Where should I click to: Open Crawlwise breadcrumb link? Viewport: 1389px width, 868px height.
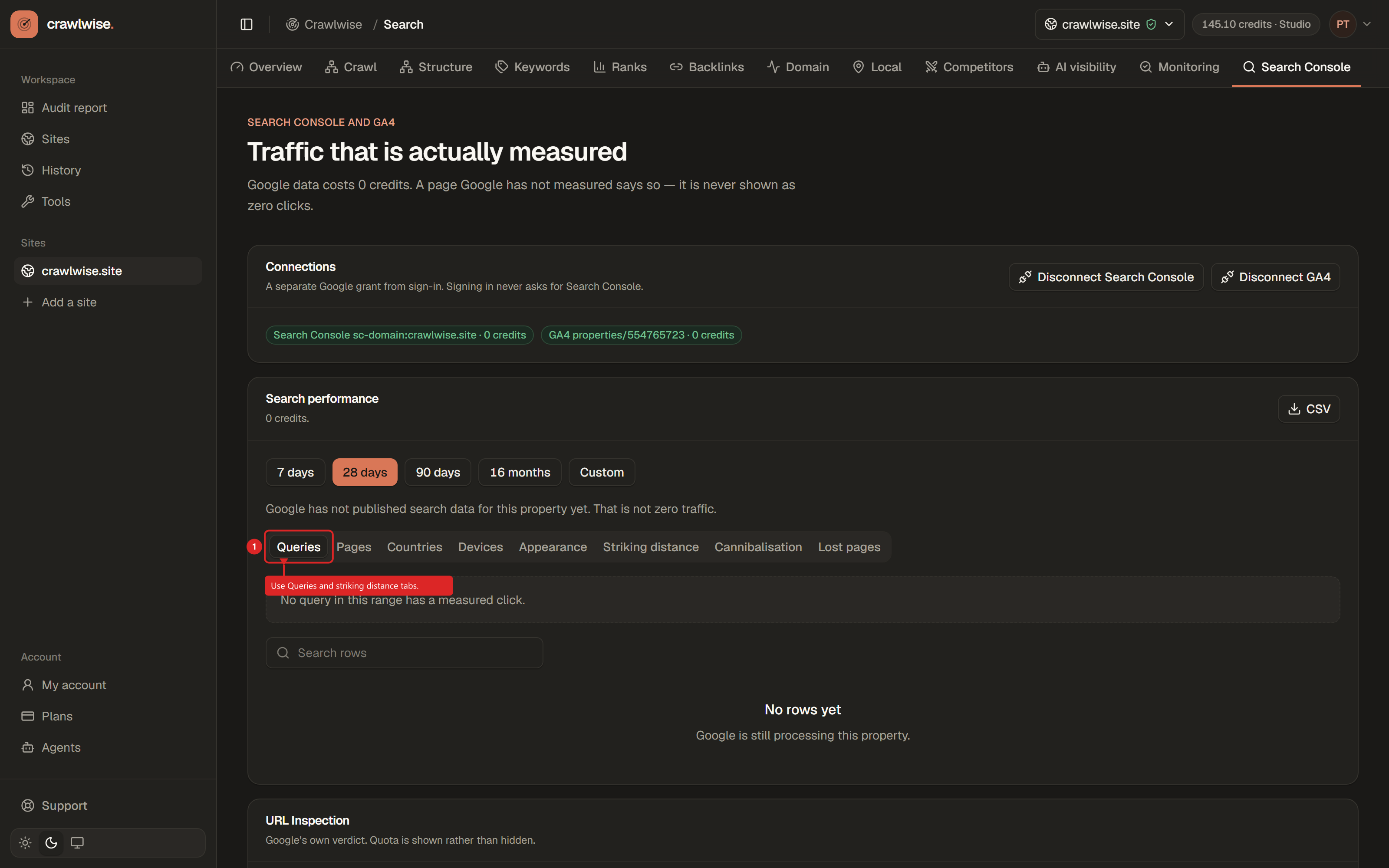[324, 24]
